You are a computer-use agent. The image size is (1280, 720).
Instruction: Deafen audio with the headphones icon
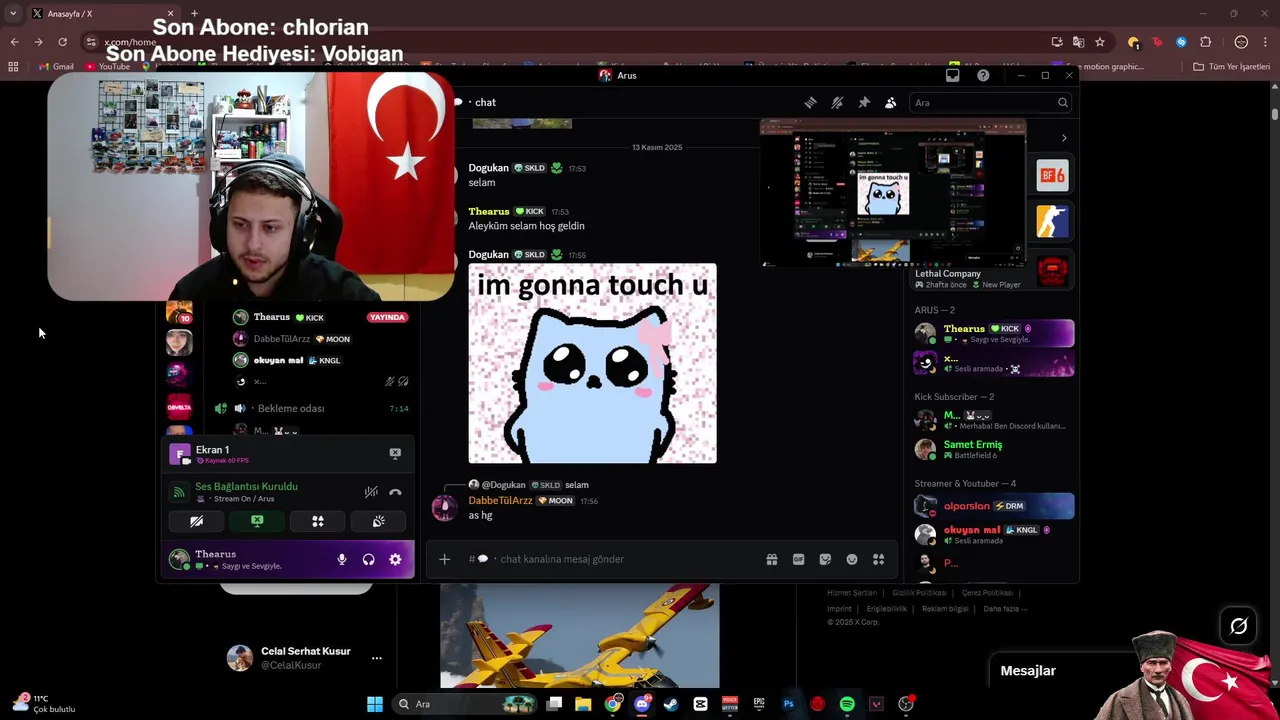tap(369, 560)
